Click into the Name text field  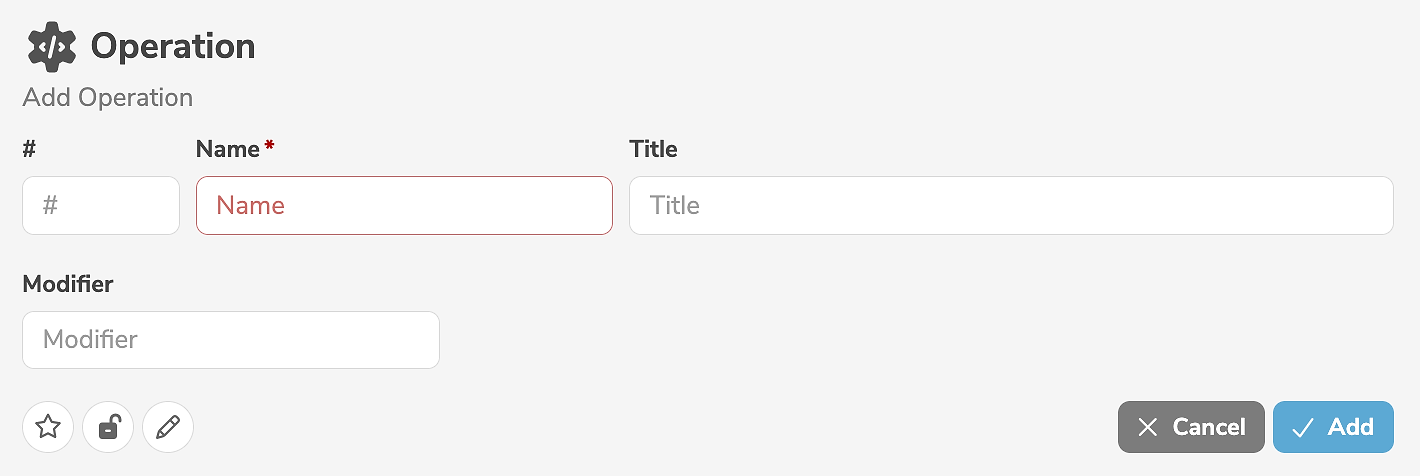point(404,206)
